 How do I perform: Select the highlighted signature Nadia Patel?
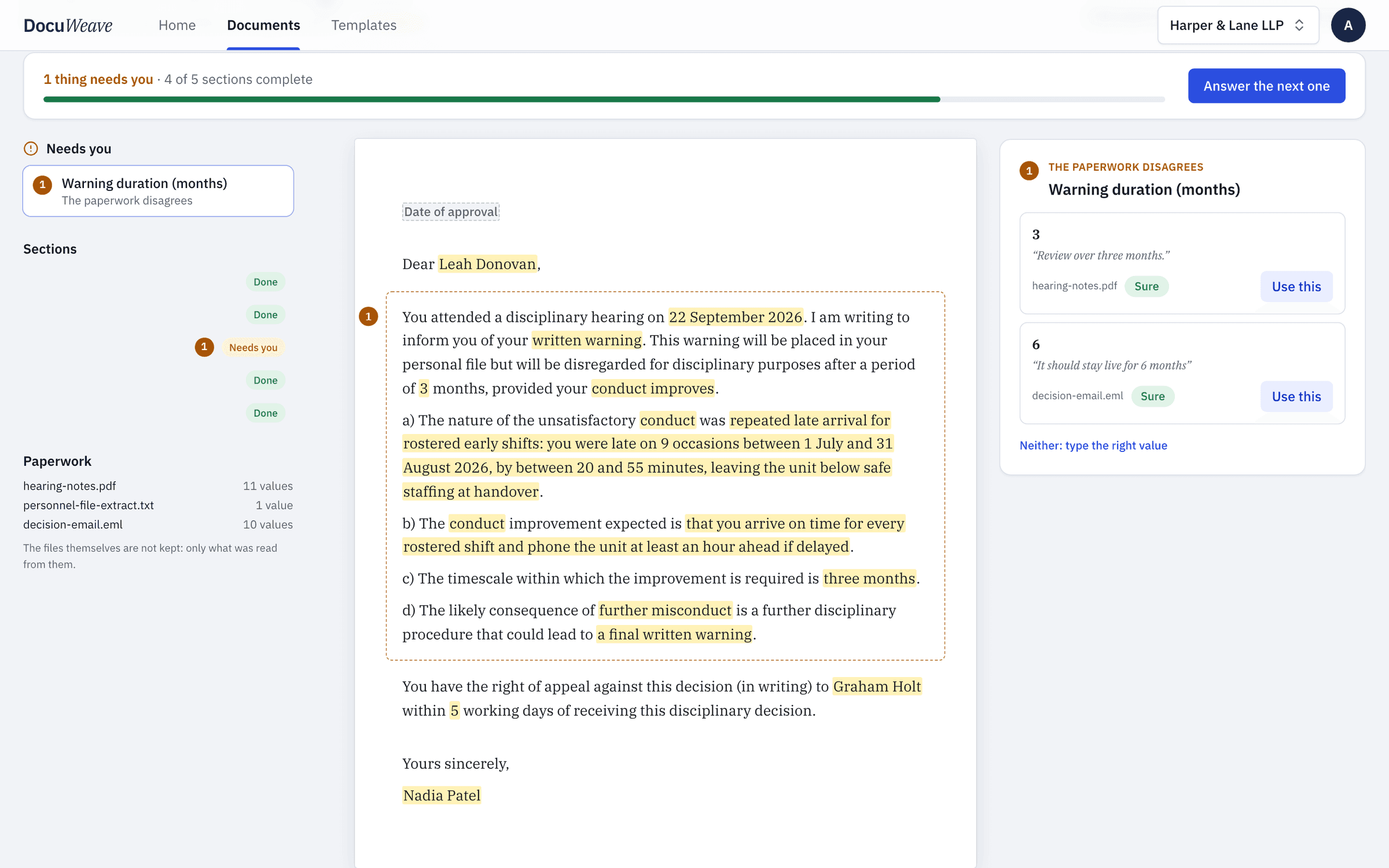point(442,796)
